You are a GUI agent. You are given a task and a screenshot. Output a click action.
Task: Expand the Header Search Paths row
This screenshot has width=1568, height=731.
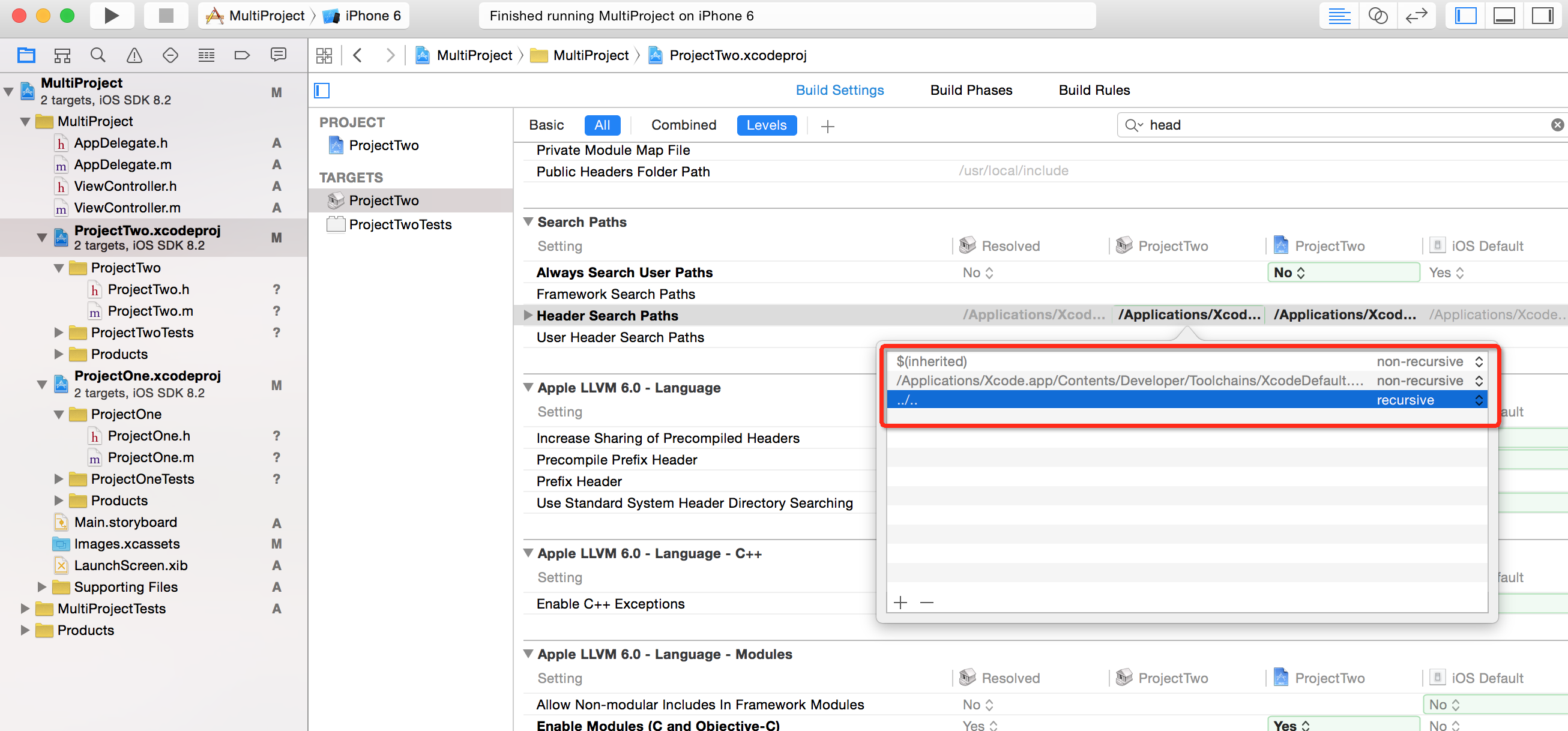click(528, 315)
